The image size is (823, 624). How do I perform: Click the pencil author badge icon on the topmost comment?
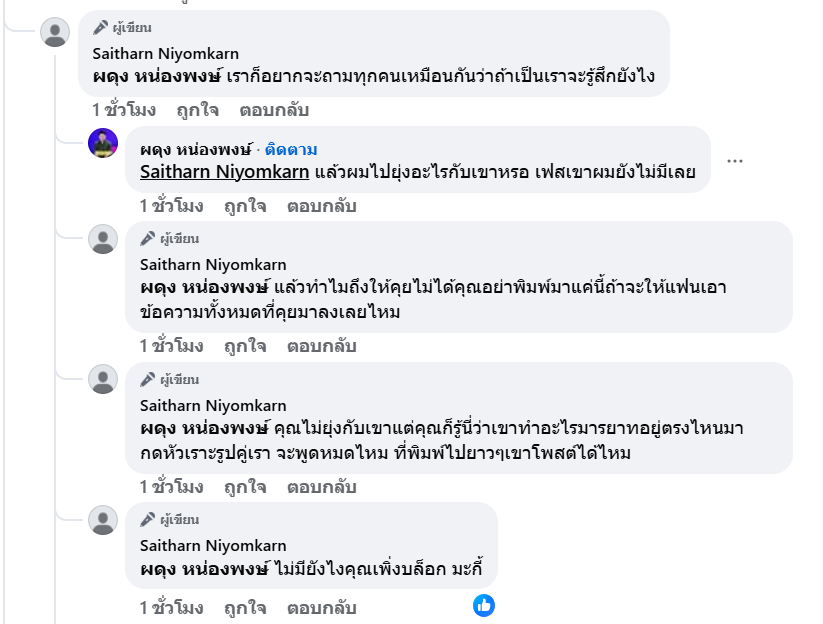100,28
